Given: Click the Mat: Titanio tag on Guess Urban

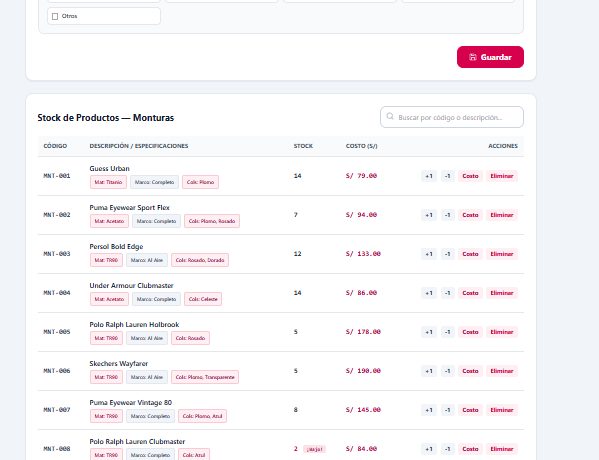Looking at the screenshot, I should point(108,182).
